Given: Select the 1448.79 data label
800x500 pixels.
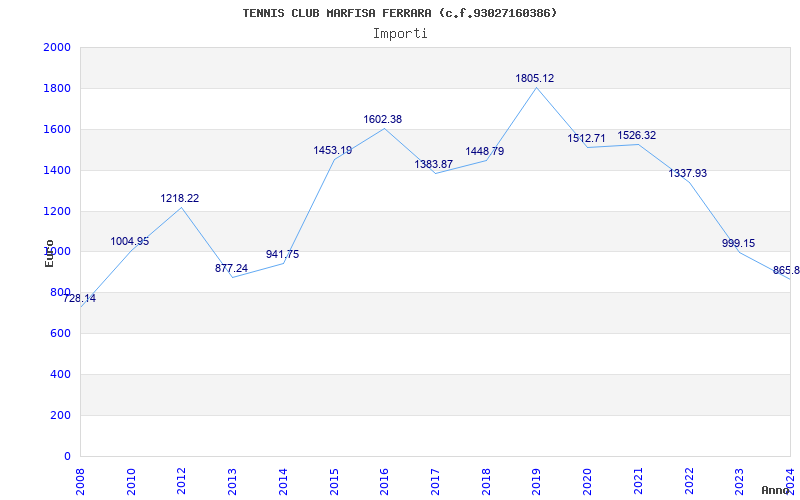Looking at the screenshot, I should pyautogui.click(x=485, y=152).
